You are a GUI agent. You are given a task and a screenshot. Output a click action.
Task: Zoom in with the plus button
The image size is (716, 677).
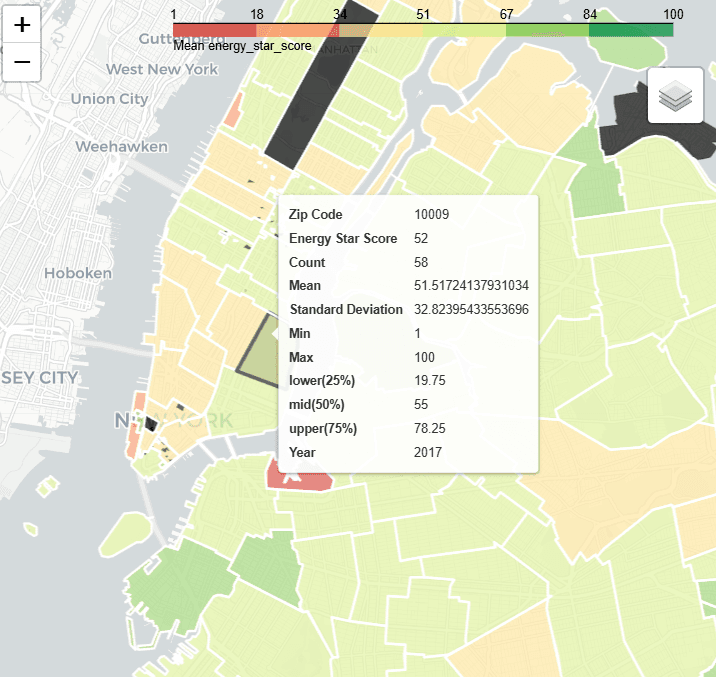(x=21, y=25)
